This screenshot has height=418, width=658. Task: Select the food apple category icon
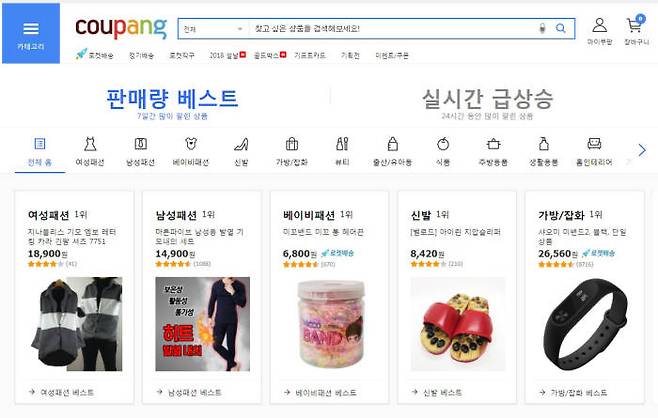443,144
